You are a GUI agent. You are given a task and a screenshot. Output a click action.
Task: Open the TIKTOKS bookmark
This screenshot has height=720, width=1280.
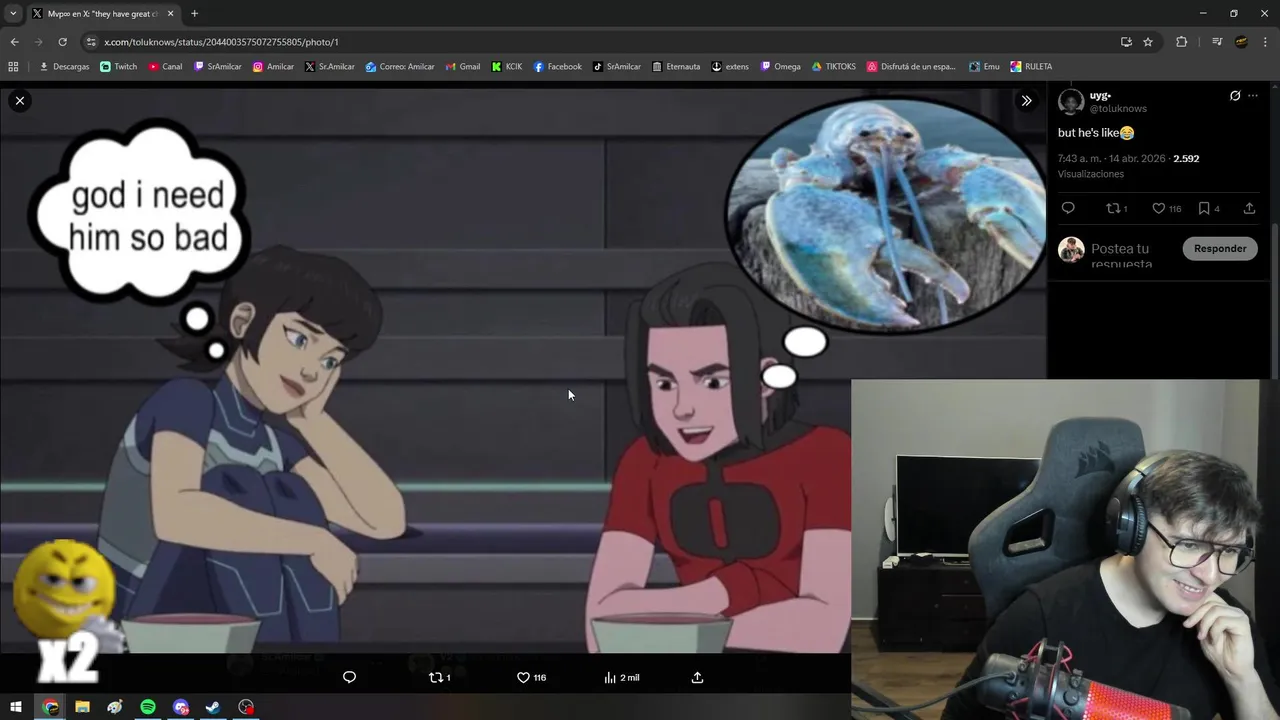click(x=834, y=67)
